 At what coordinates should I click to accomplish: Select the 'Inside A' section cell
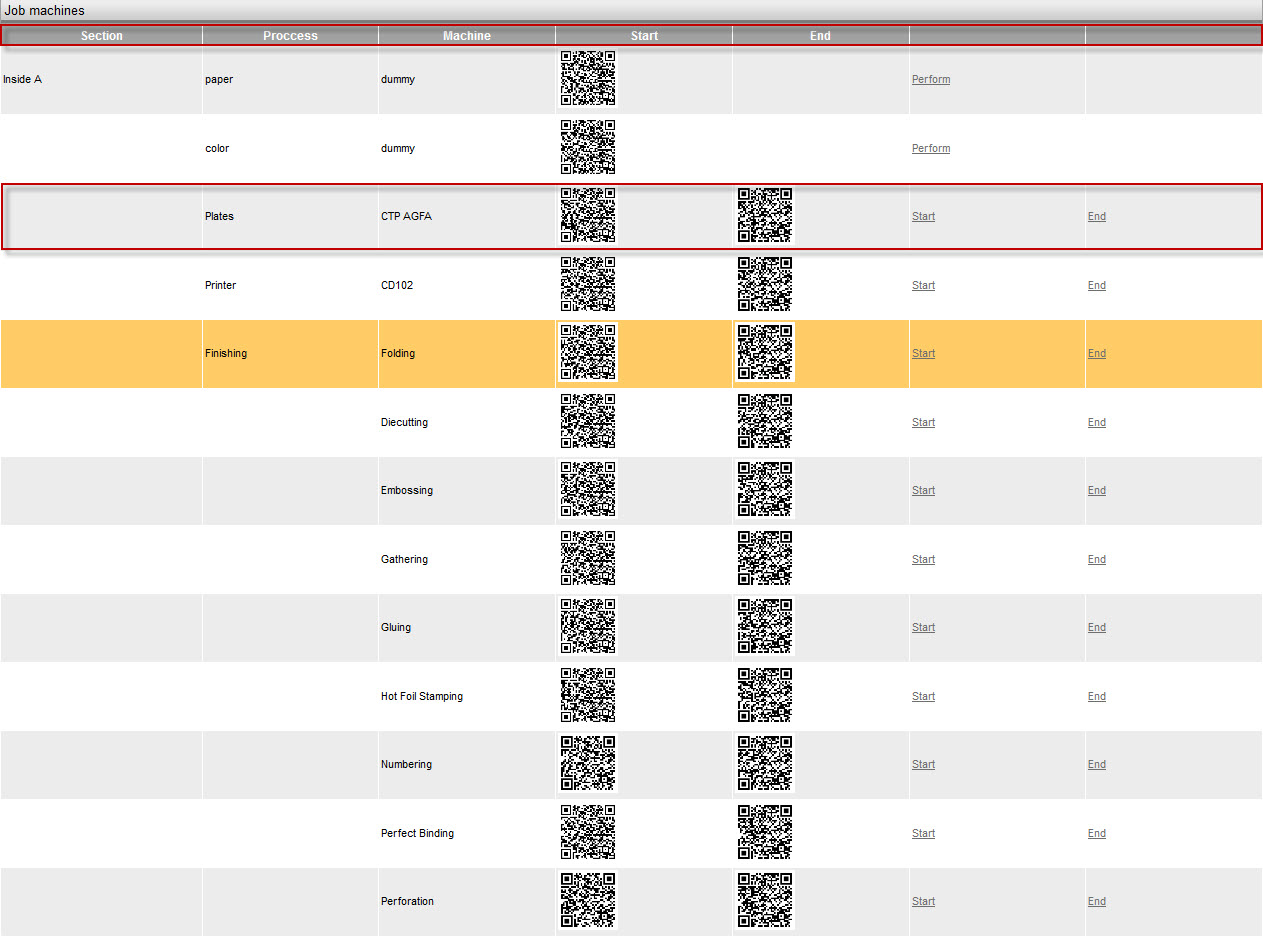pos(101,79)
